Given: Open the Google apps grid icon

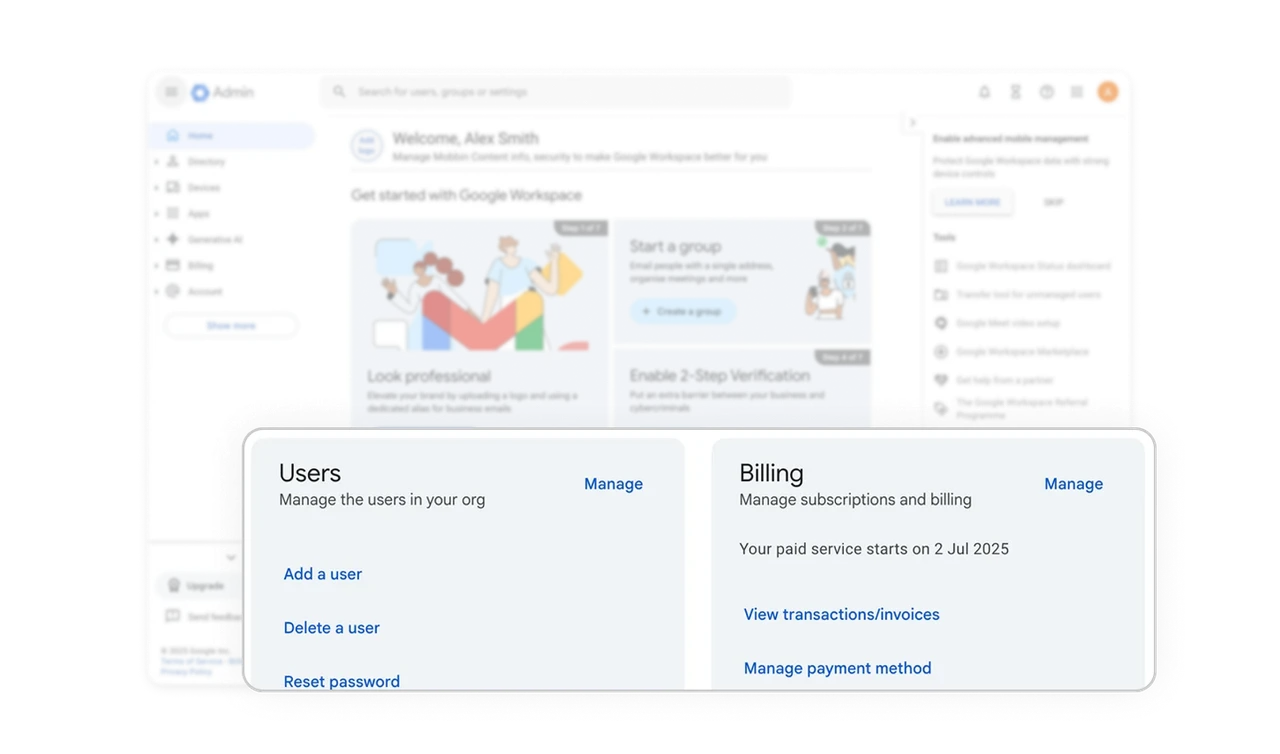Looking at the screenshot, I should (x=1077, y=92).
